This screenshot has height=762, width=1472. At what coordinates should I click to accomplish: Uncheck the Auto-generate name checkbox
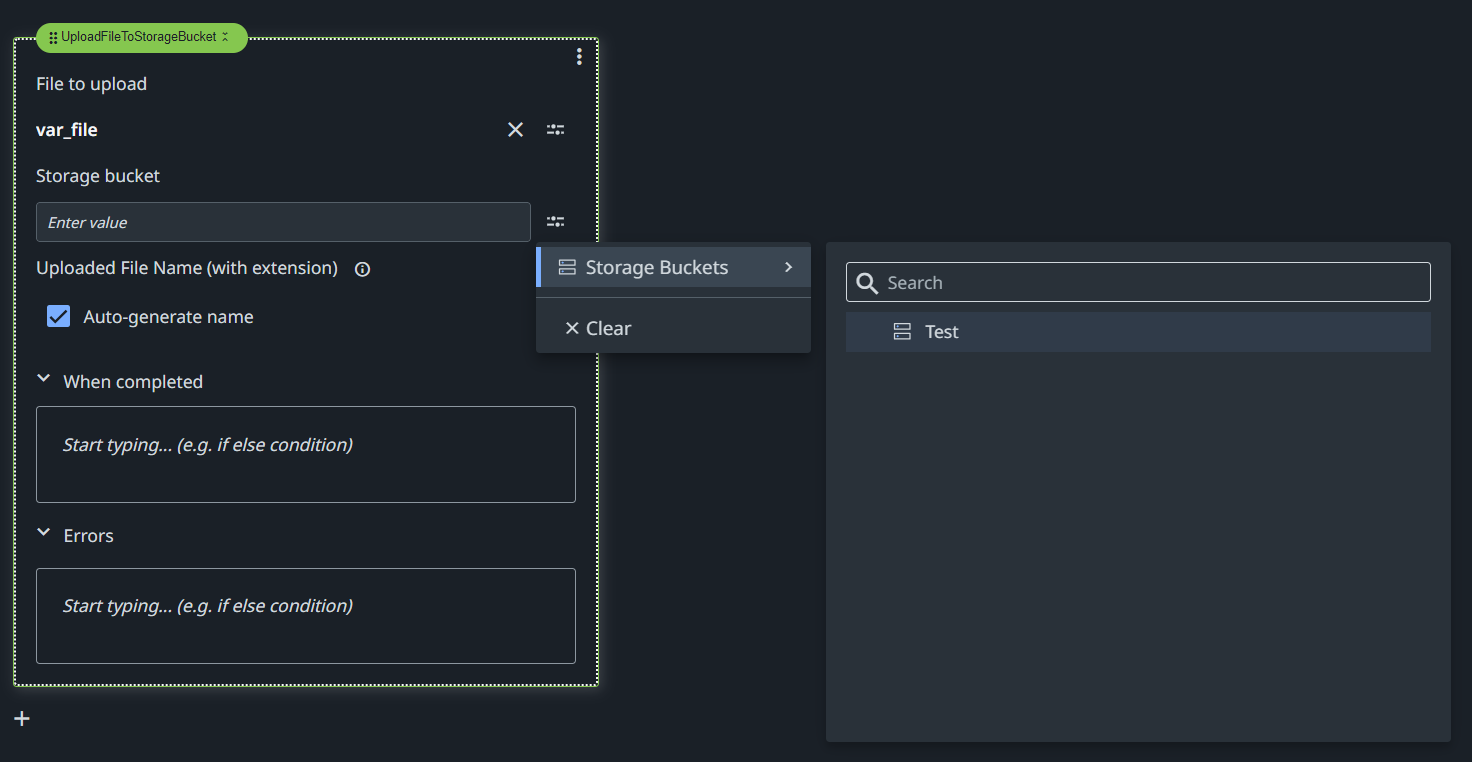click(x=58, y=316)
